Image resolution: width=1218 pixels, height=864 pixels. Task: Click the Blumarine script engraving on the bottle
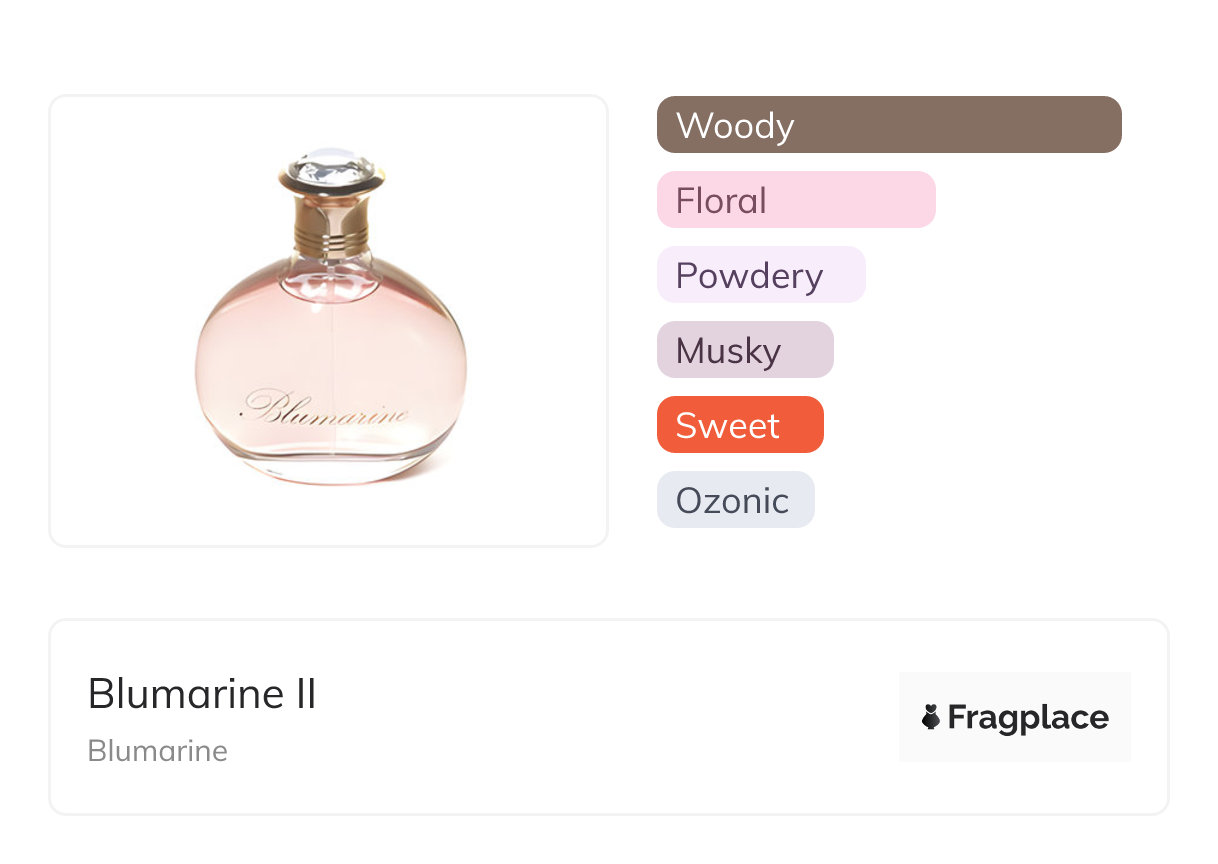(327, 409)
